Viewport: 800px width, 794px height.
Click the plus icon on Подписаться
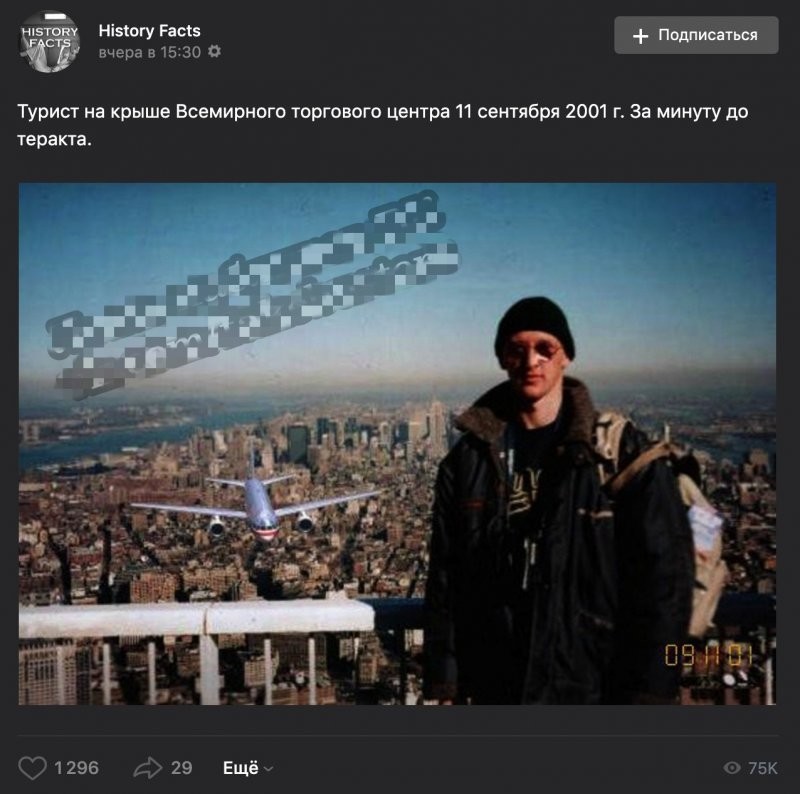point(640,36)
